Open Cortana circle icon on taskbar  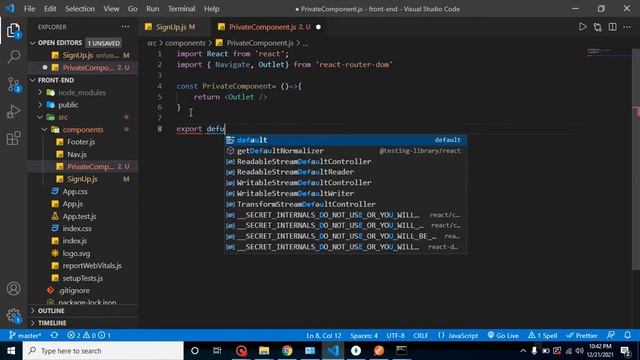coord(195,351)
